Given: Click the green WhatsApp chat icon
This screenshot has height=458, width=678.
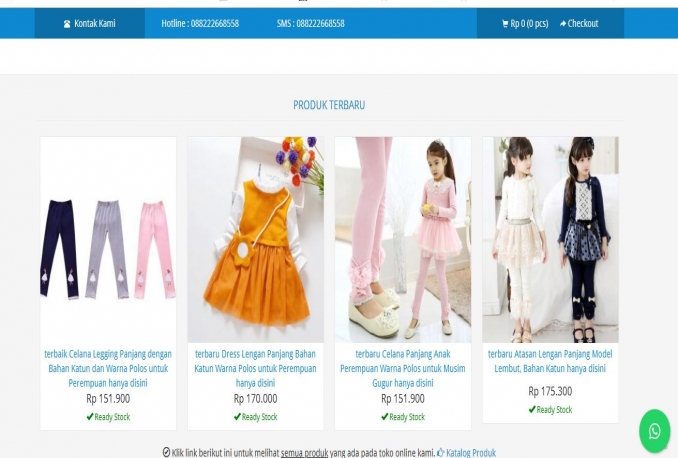Looking at the screenshot, I should click(654, 431).
